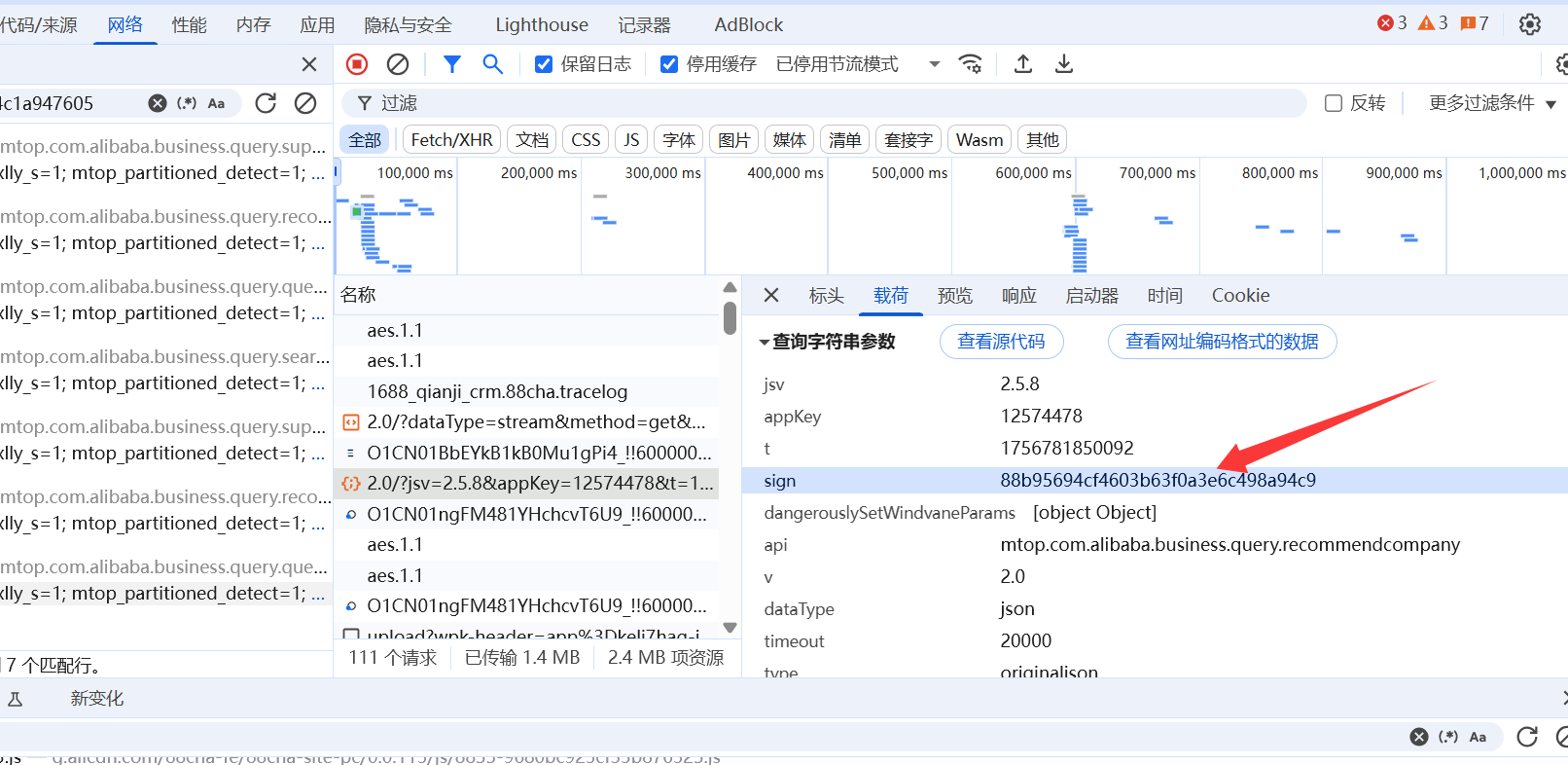The width and height of the screenshot is (1568, 765).
Task: Click requests list scrollbar thumb
Action: click(730, 318)
